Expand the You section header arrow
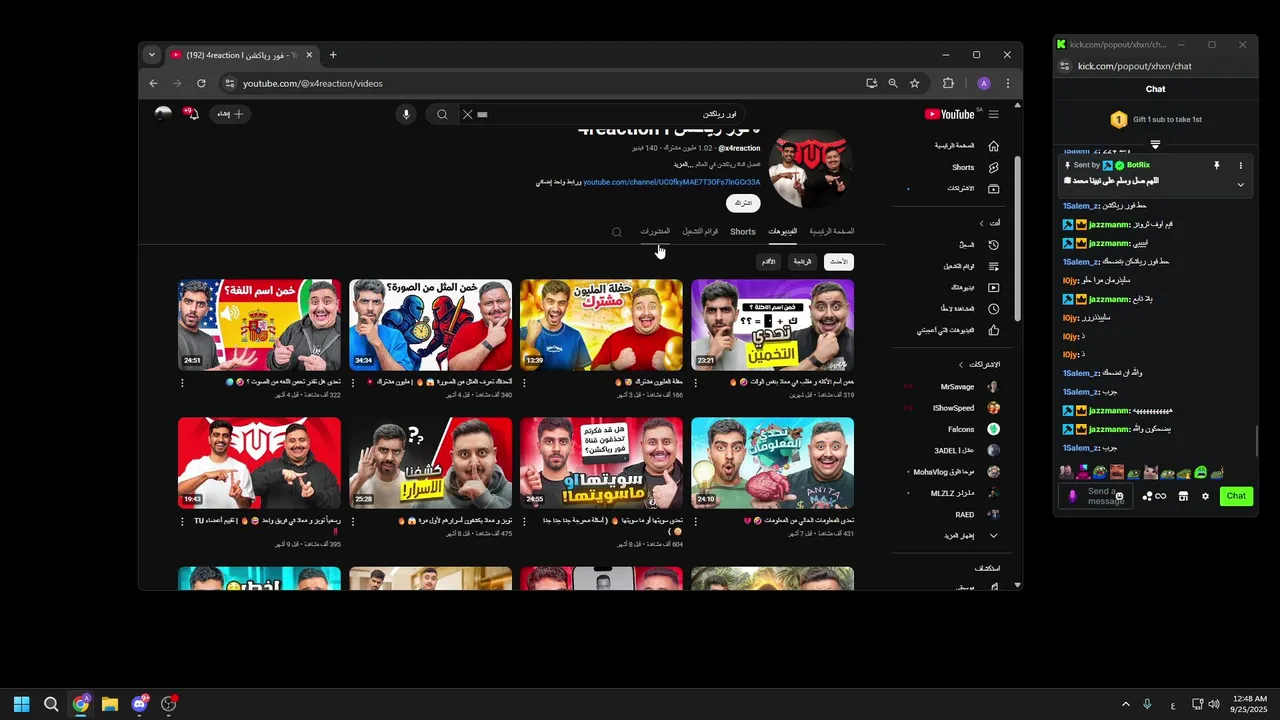Image resolution: width=1280 pixels, height=720 pixels. (x=981, y=223)
